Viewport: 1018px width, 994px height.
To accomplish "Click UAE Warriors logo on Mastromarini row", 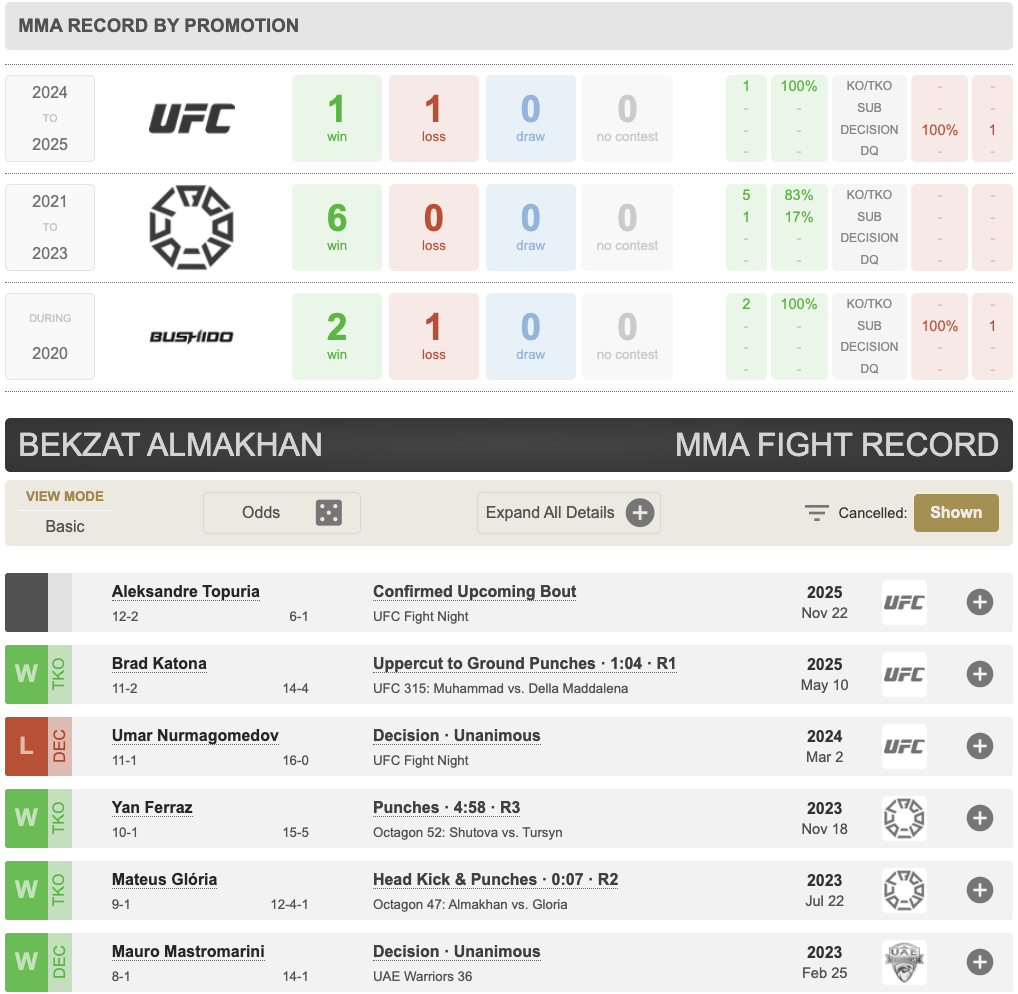I will 904,962.
